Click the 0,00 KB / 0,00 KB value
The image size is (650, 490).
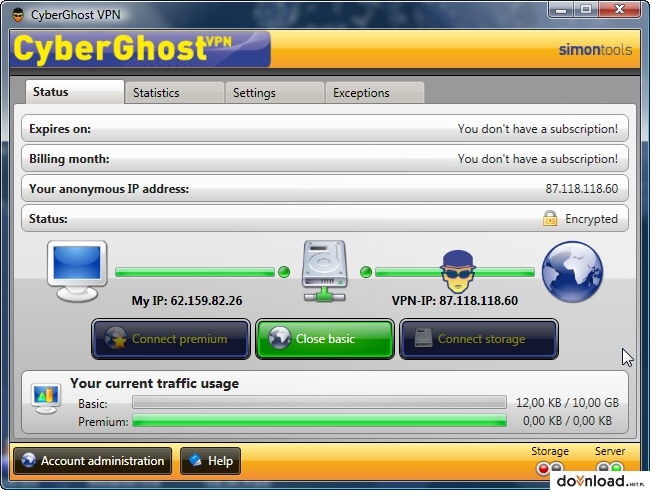point(567,421)
